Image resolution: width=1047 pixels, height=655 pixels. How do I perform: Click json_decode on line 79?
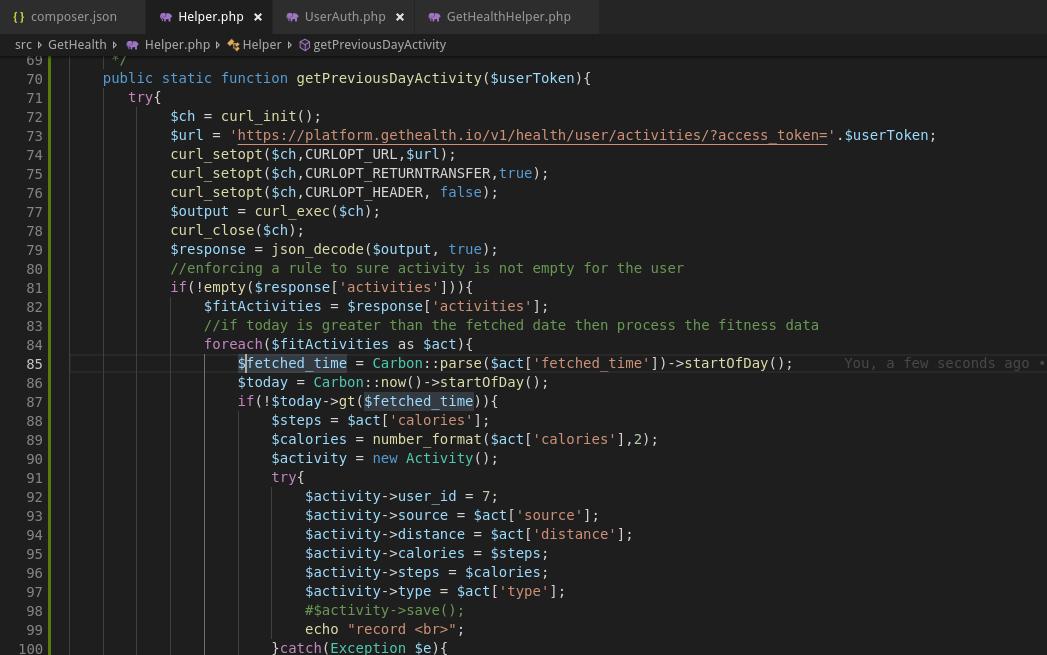[x=318, y=250]
